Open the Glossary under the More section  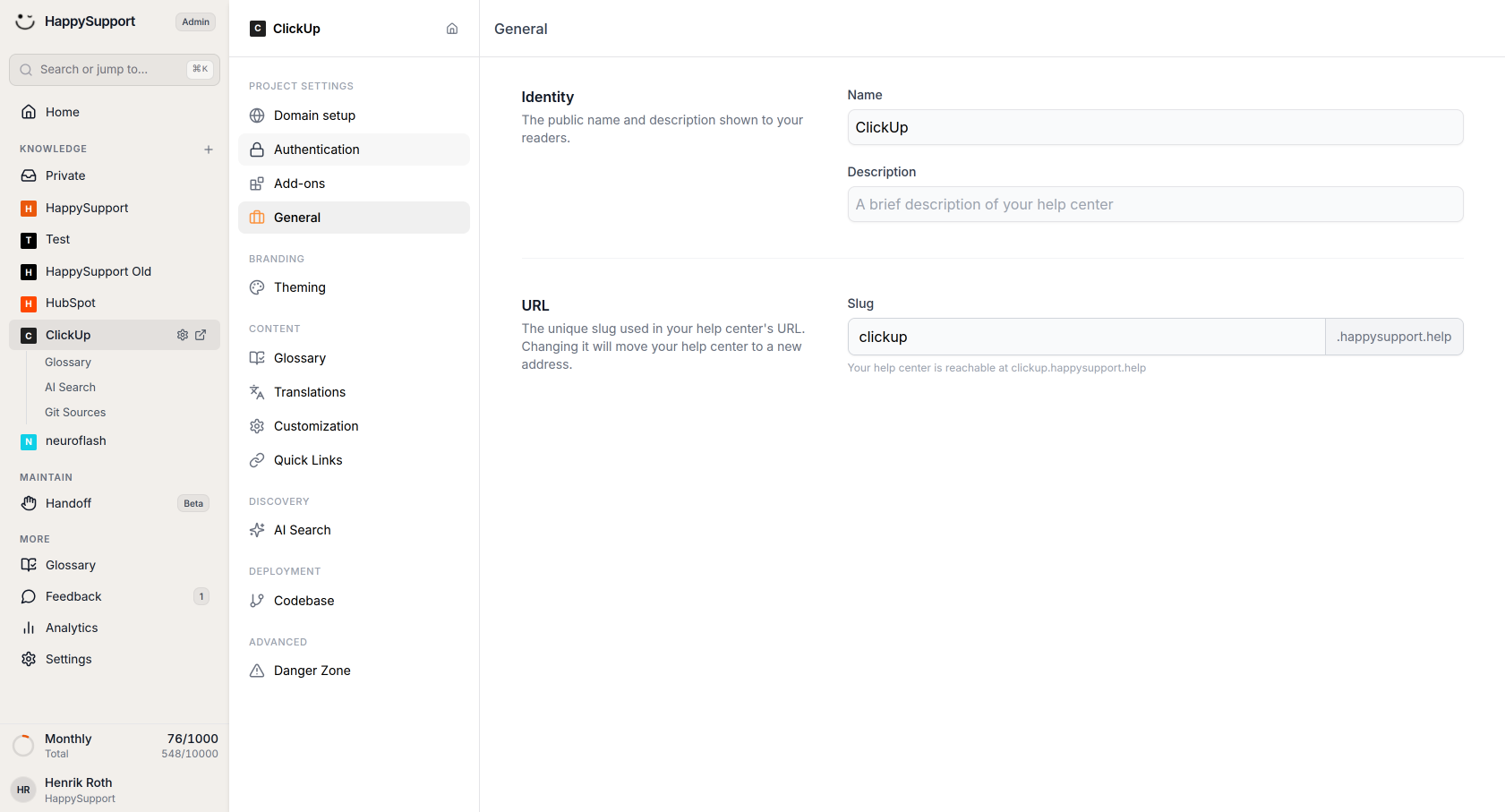[x=115, y=565]
